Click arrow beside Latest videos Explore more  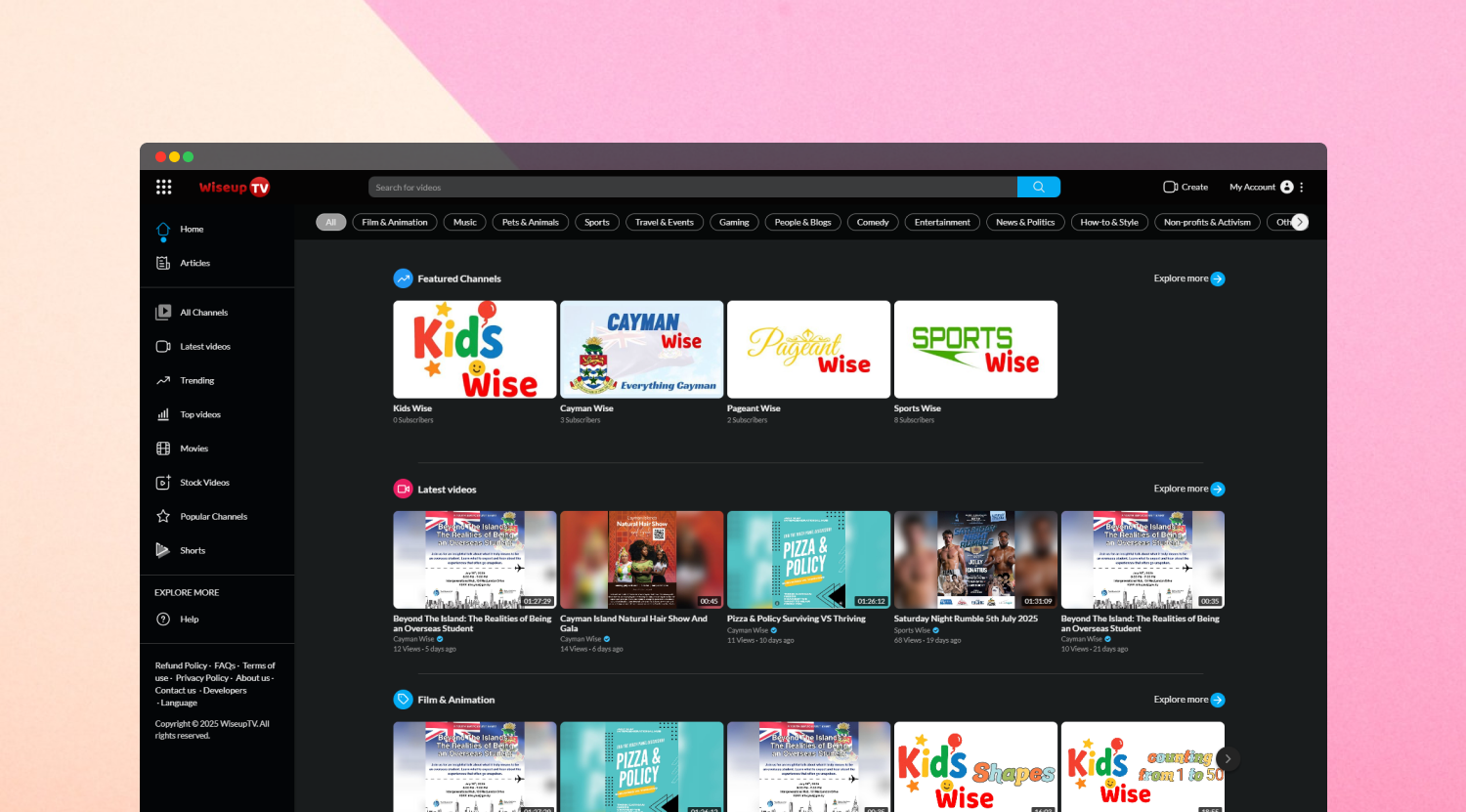click(1218, 490)
